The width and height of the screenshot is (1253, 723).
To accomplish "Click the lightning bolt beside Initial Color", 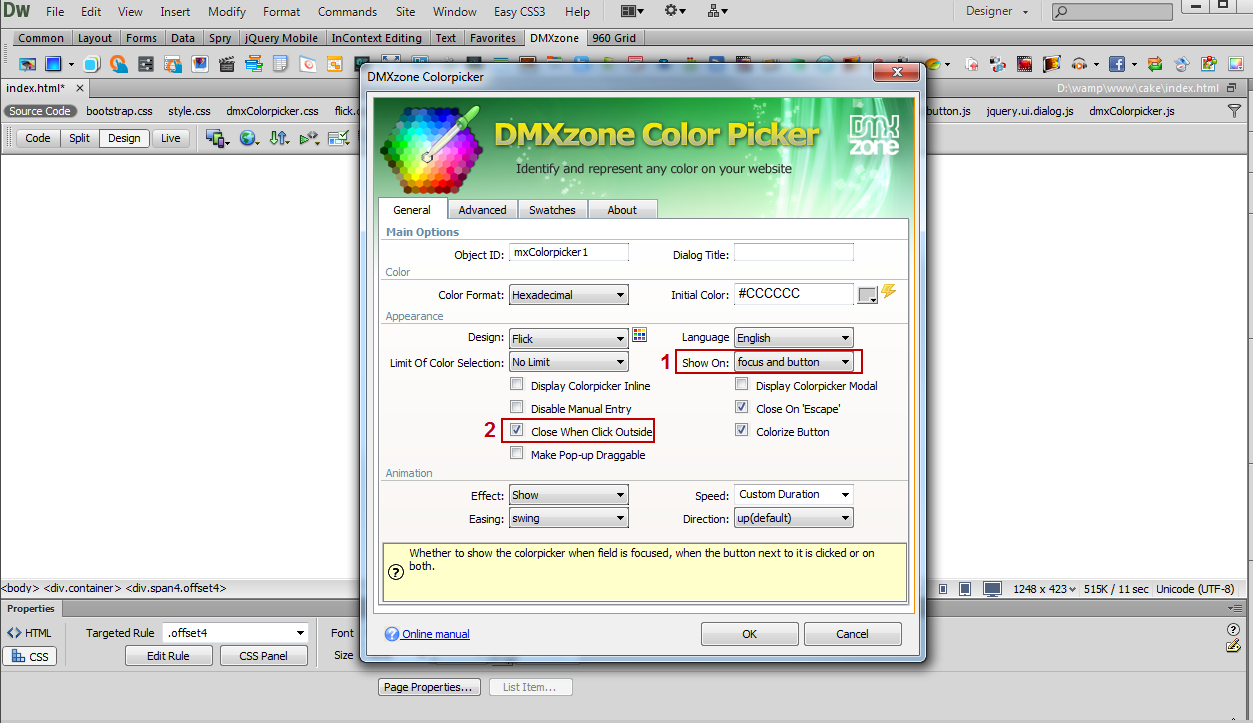I will [x=889, y=292].
